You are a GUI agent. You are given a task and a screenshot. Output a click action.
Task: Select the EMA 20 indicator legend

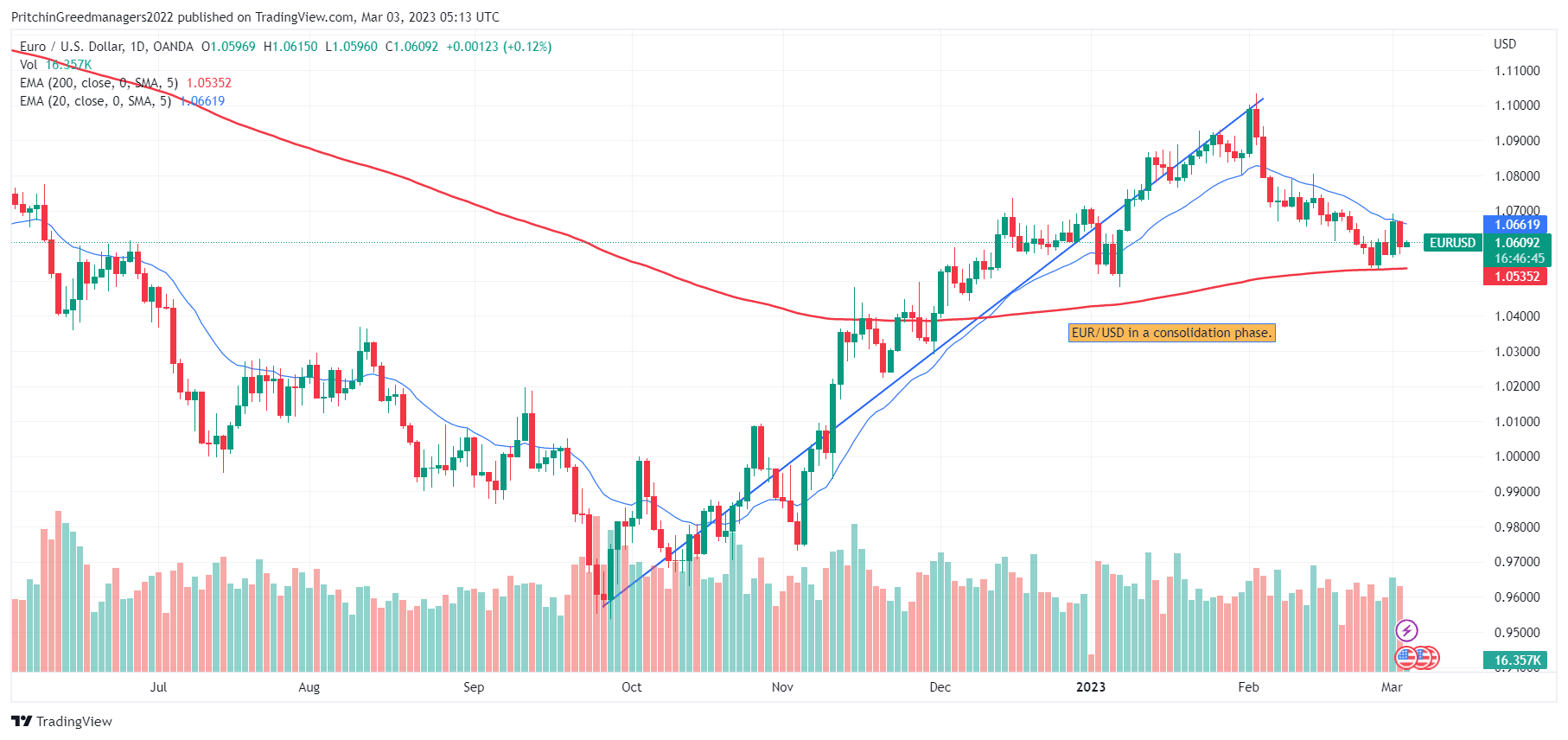95,101
